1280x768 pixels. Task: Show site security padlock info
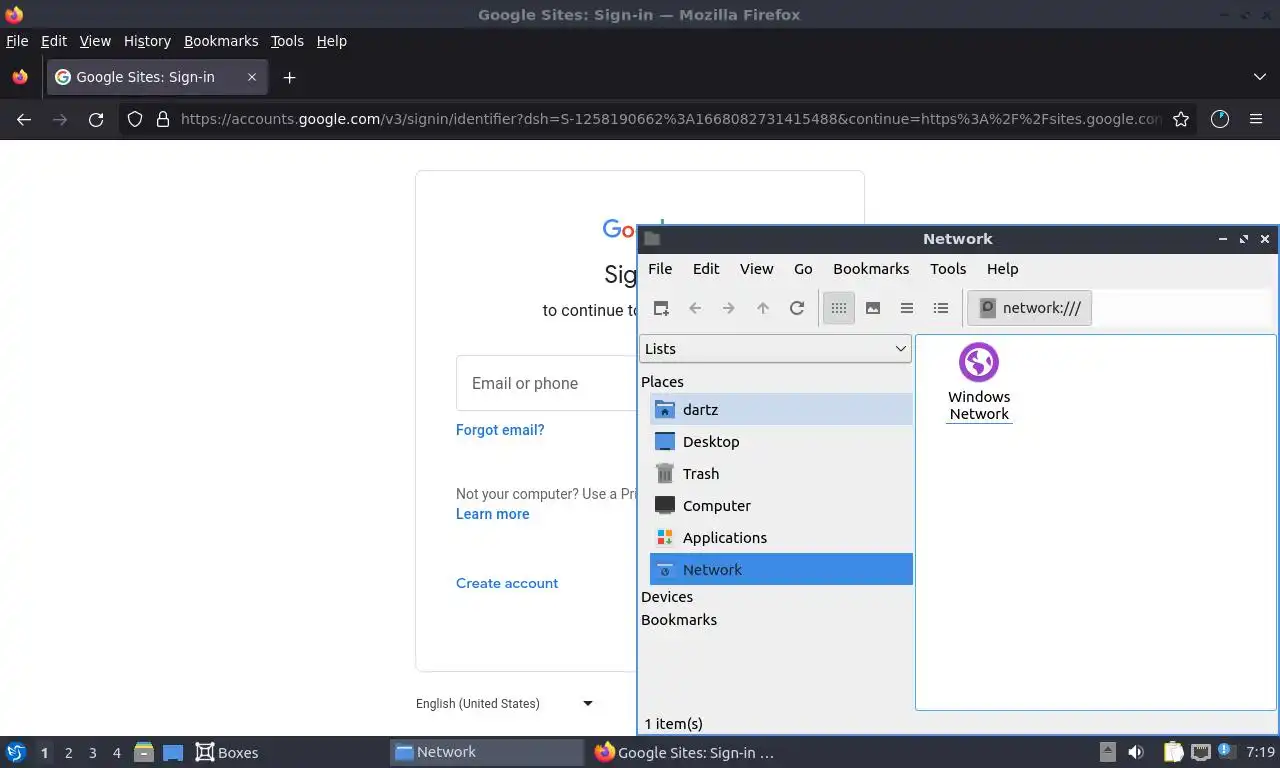[162, 119]
